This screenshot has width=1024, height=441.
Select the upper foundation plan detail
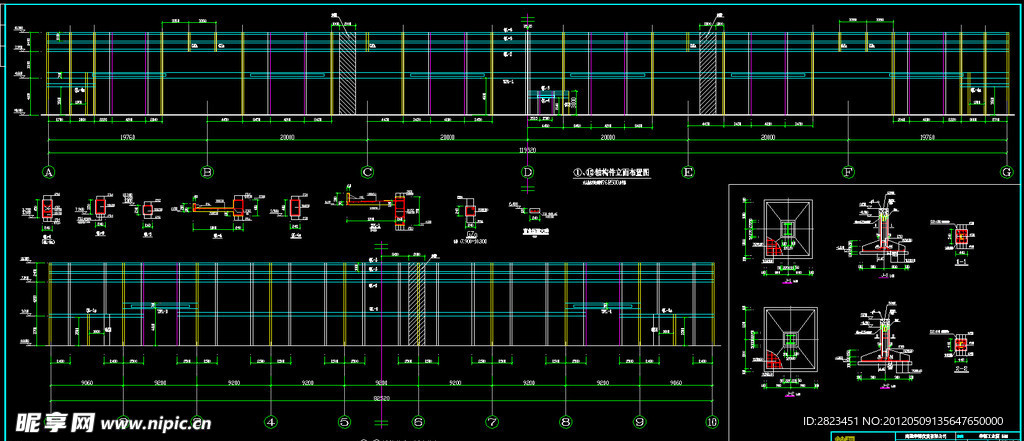pyautogui.click(x=789, y=231)
